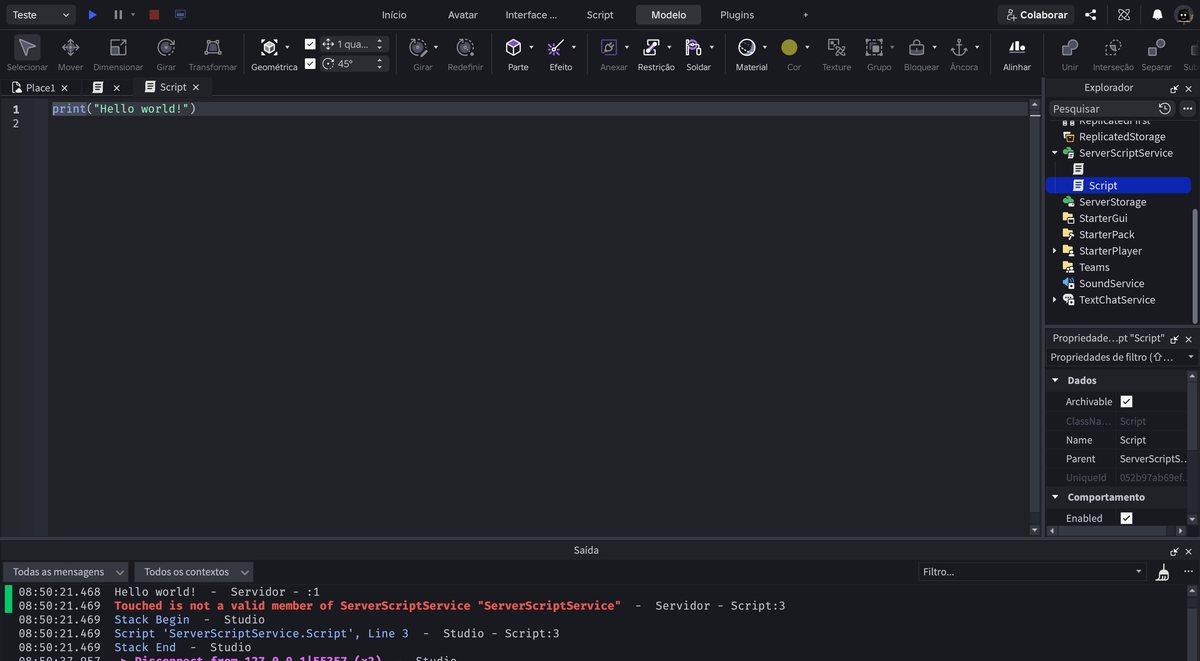Open the Todos os contextos filter dropdown
This screenshot has width=1200, height=661.
tap(193, 572)
